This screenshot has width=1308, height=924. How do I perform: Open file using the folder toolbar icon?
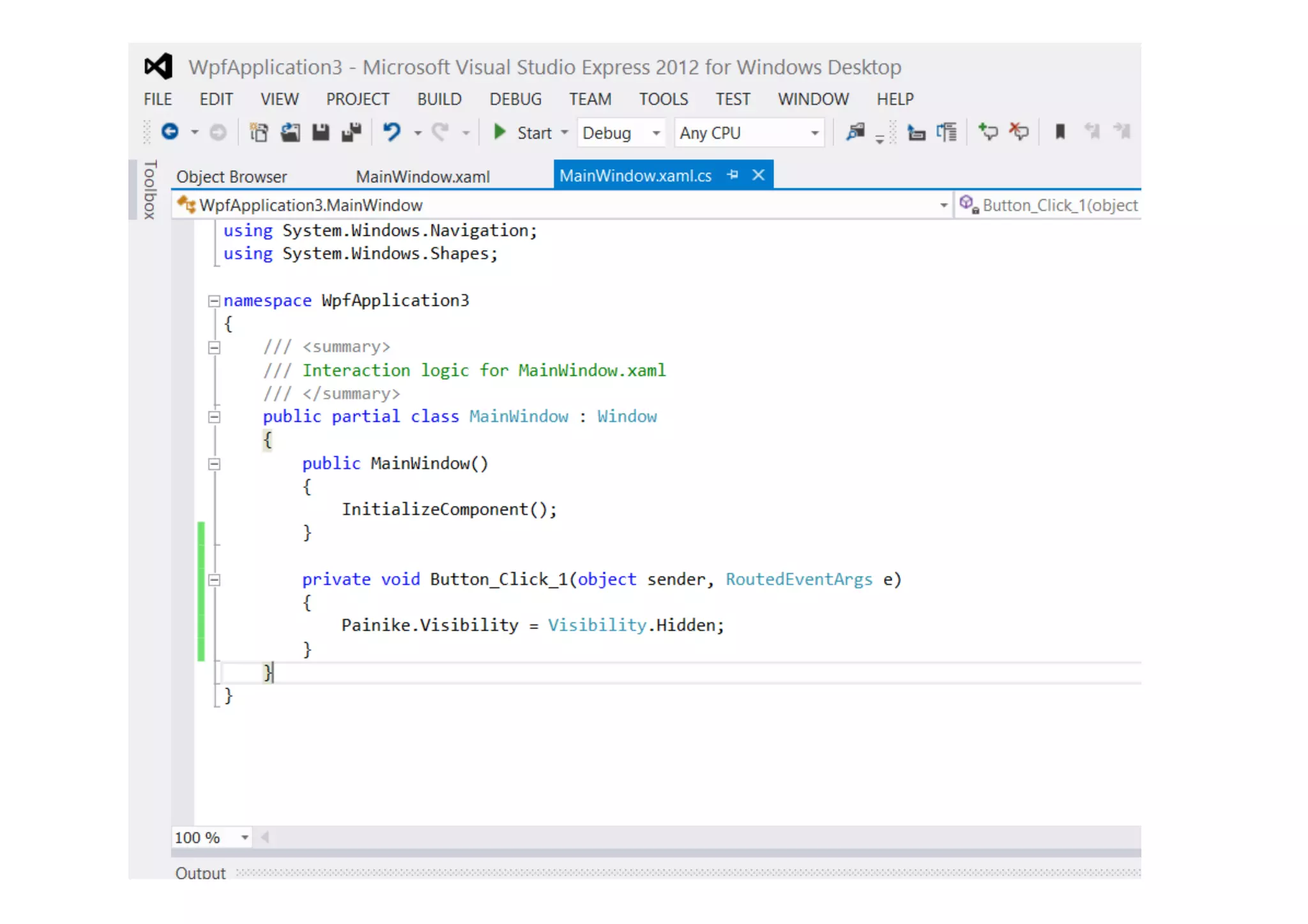click(x=290, y=132)
